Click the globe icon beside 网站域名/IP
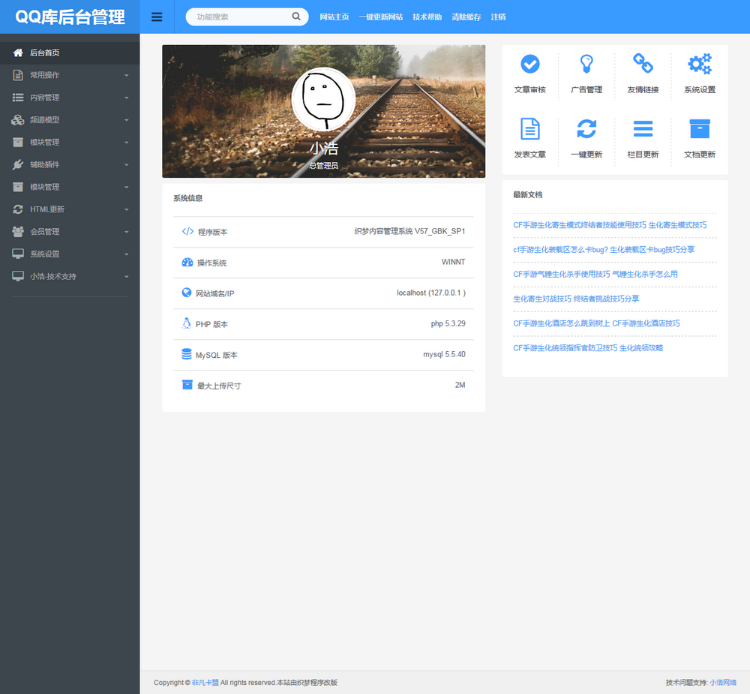Screen dimensions: 750x694 pyautogui.click(x=187, y=292)
